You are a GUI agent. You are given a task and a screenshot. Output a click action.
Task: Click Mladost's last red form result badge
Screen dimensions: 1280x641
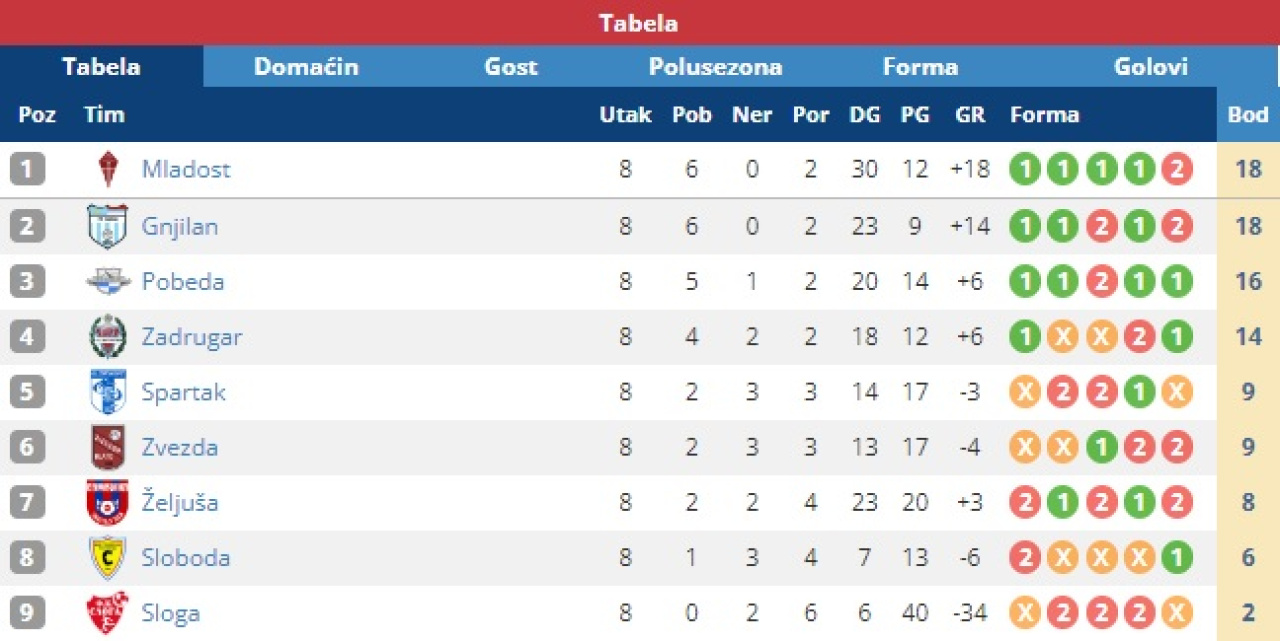[x=1177, y=169]
